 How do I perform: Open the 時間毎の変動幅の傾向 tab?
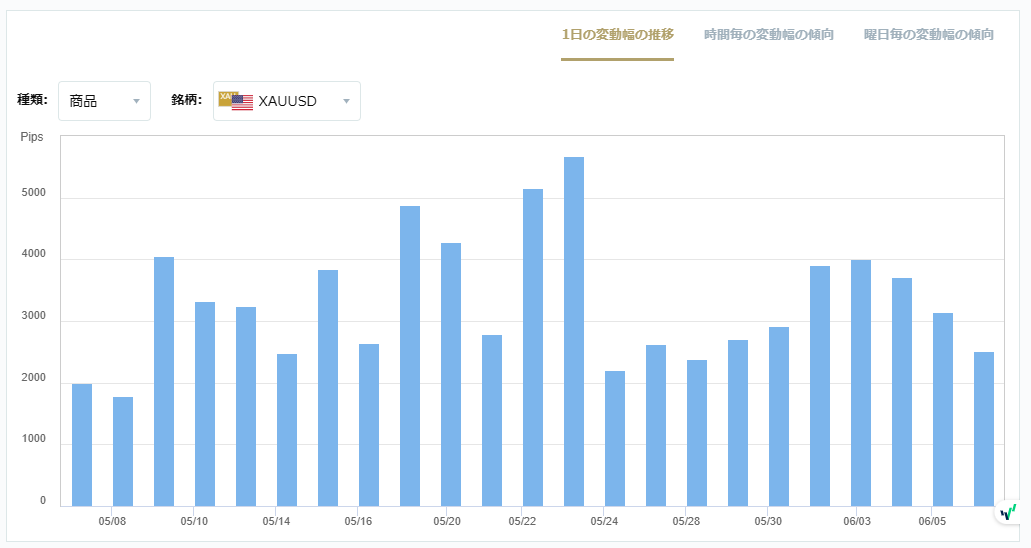click(769, 35)
